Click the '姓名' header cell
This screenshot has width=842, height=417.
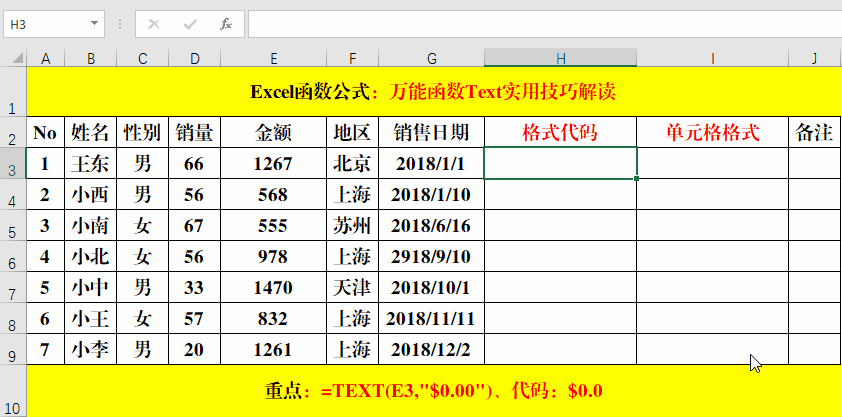[91, 132]
